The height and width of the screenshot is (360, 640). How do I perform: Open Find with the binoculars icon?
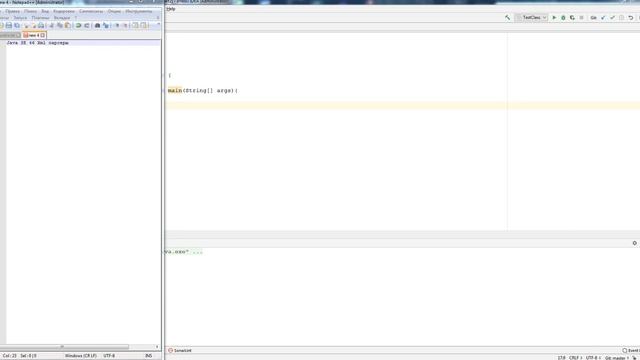coord(97,25)
